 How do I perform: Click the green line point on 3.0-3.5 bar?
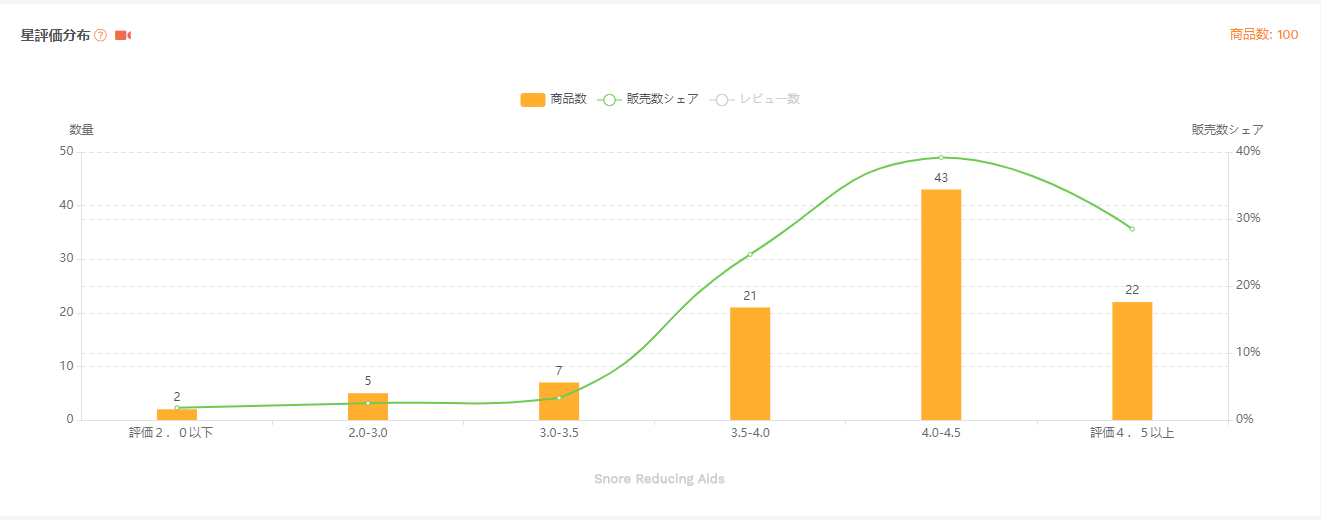pyautogui.click(x=559, y=397)
